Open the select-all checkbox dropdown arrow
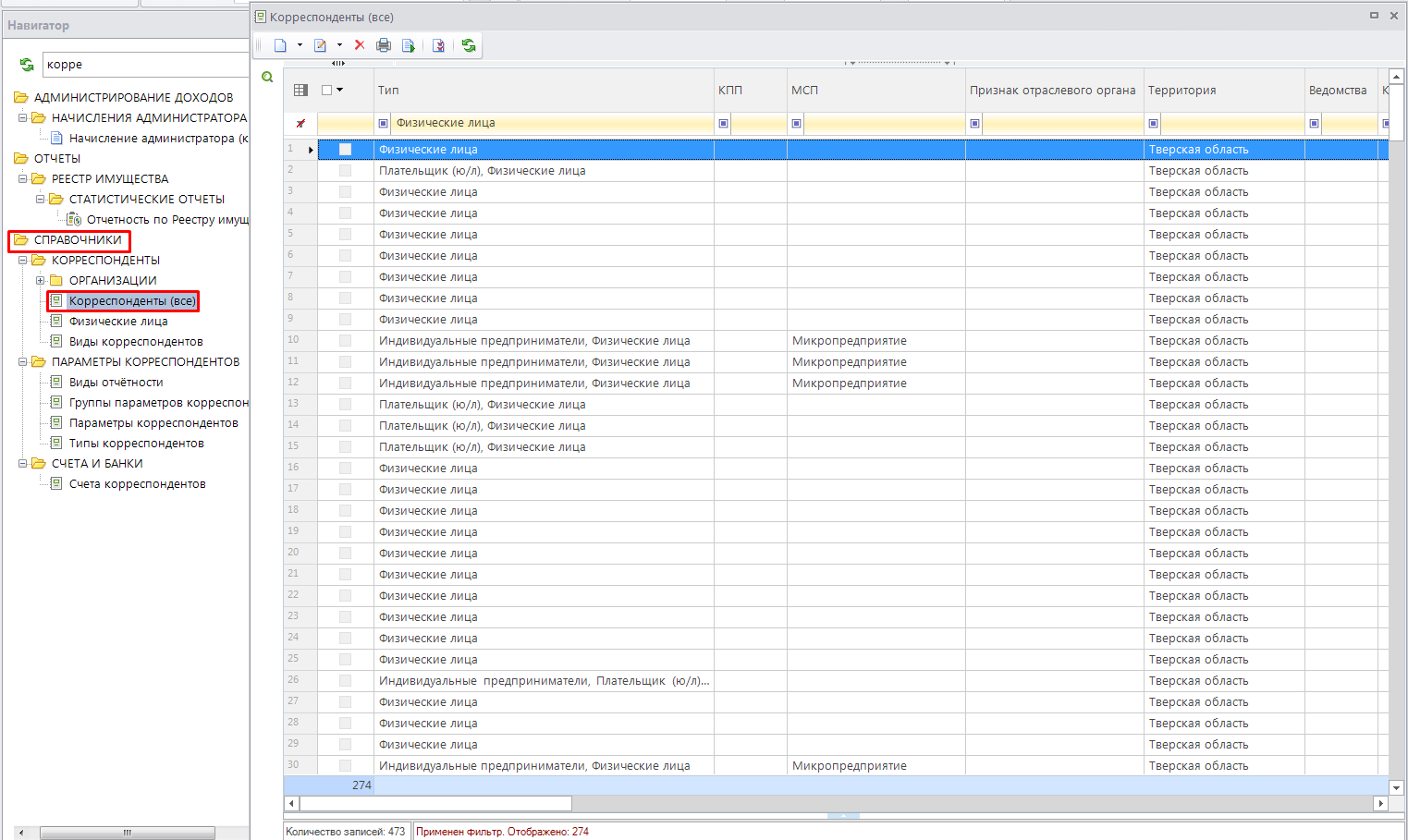This screenshot has width=1408, height=840. click(x=340, y=91)
